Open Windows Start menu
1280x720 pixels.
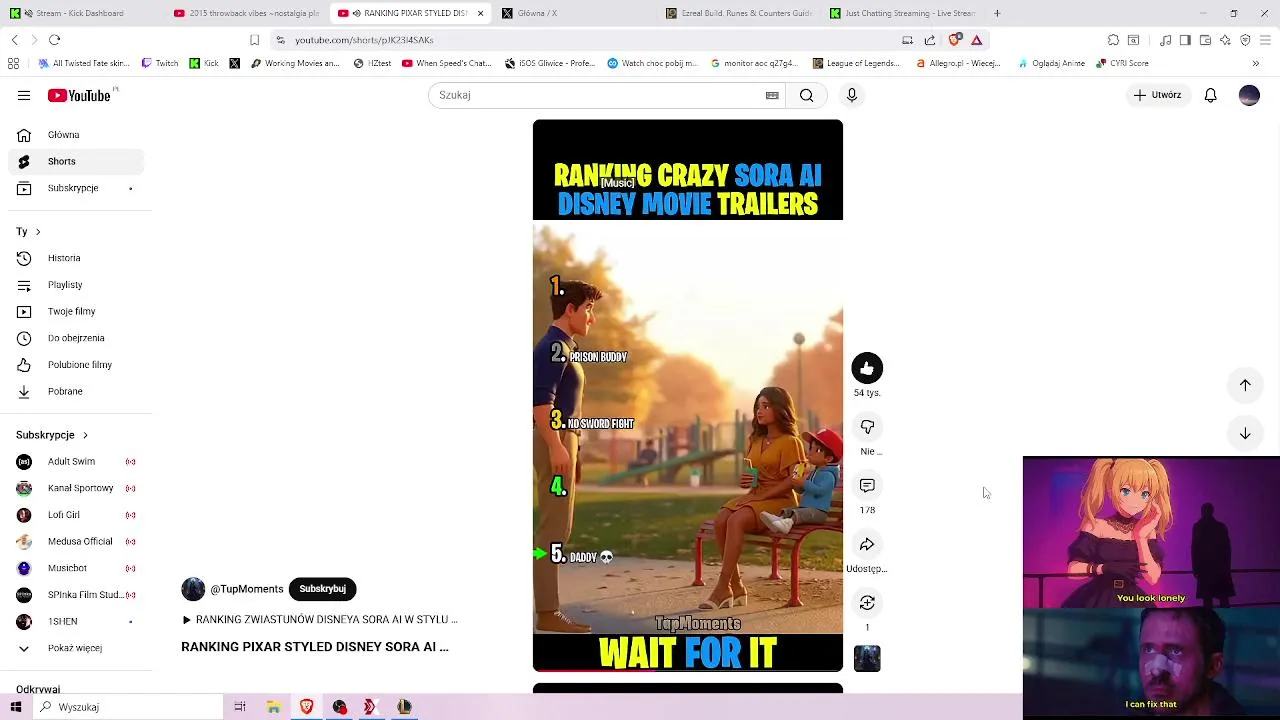(16, 707)
